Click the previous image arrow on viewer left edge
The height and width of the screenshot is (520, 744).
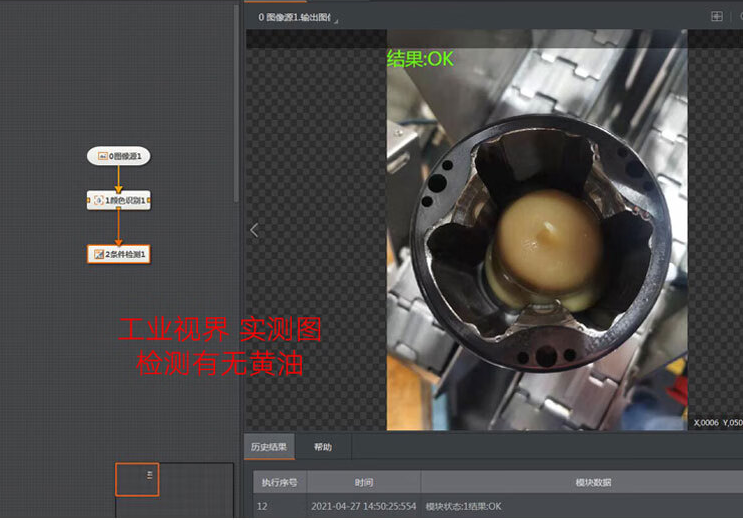click(x=254, y=230)
